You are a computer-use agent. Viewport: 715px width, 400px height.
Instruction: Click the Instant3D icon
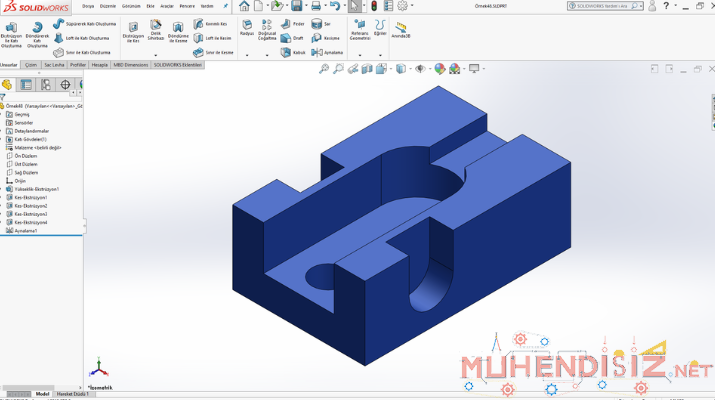401,30
